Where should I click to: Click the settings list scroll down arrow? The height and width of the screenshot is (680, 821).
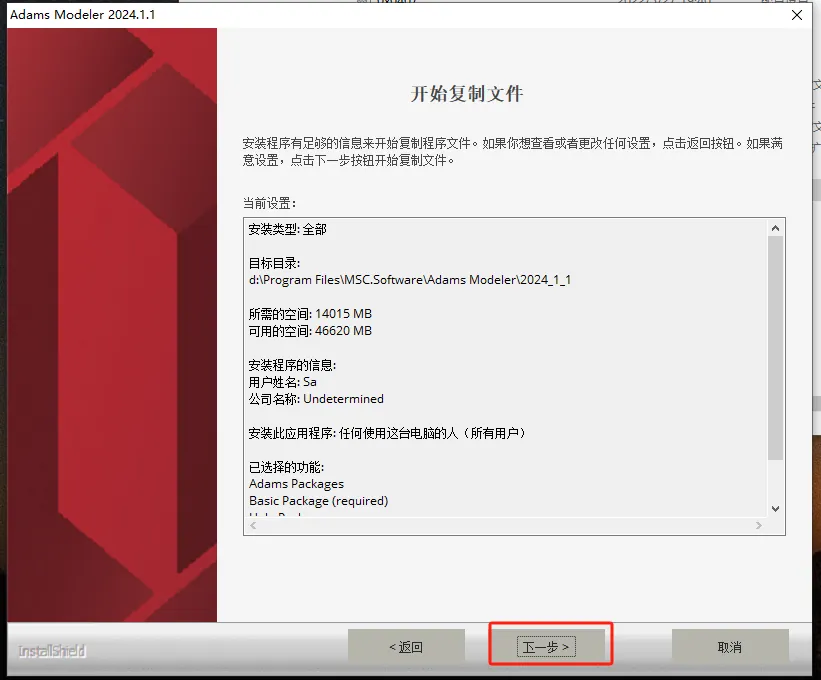coord(775,509)
